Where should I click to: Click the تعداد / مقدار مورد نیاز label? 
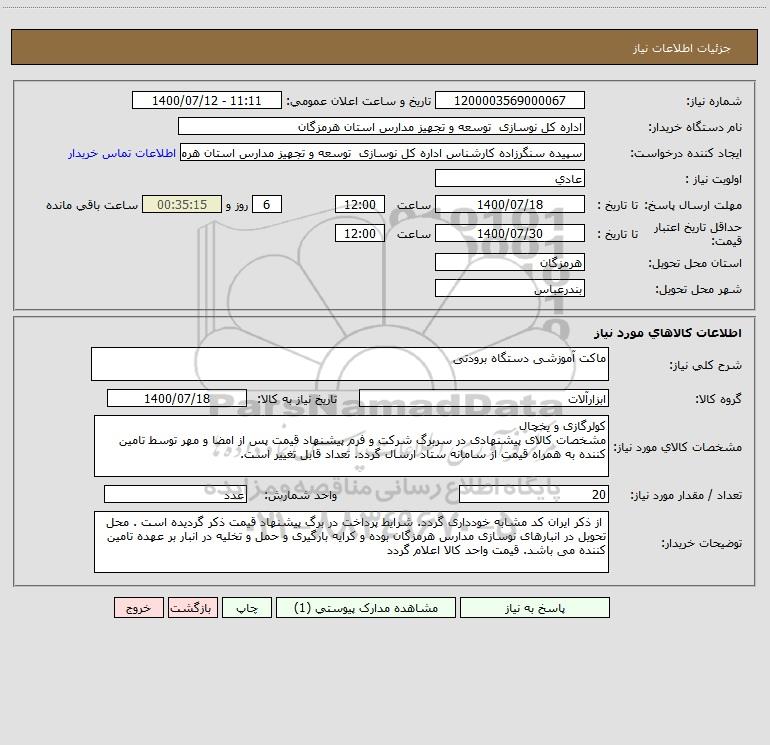pyautogui.click(x=686, y=495)
